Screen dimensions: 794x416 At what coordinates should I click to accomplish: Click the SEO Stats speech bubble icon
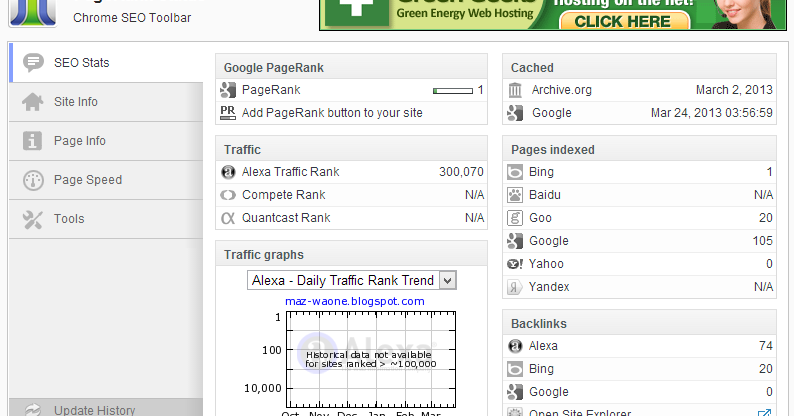[33, 63]
